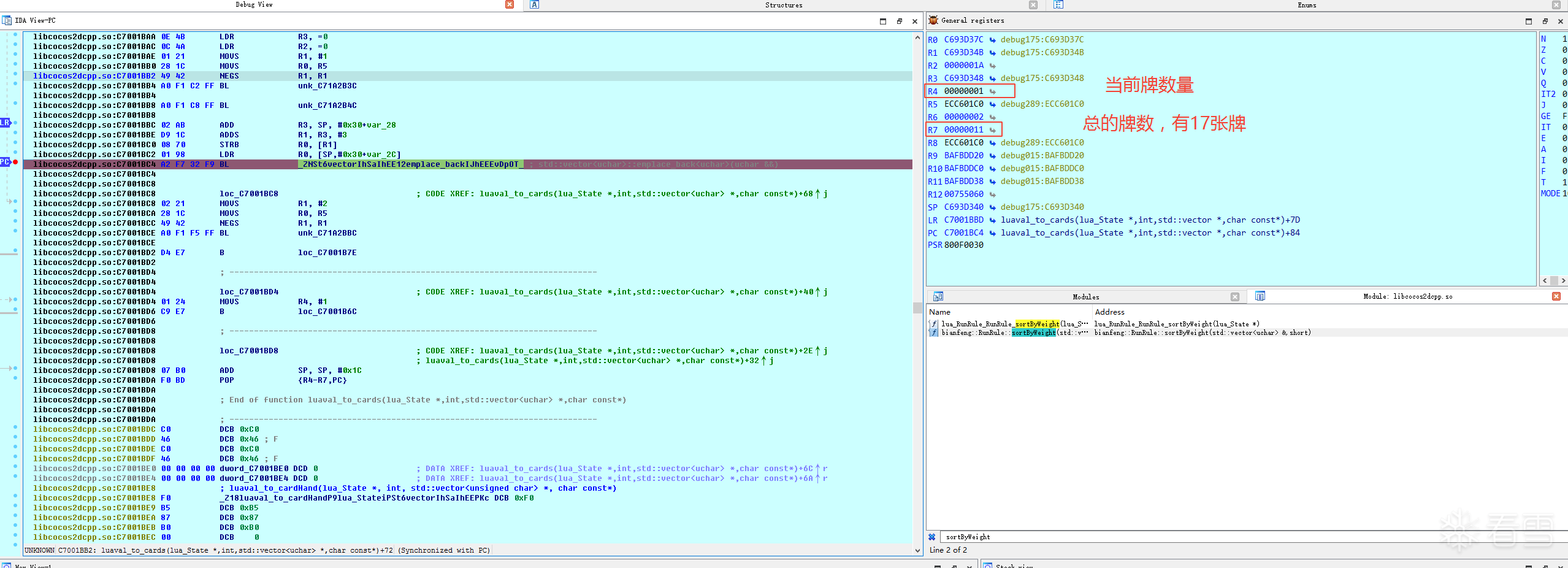
Task: Maximize the IDA View-PC panel
Action: [883, 21]
